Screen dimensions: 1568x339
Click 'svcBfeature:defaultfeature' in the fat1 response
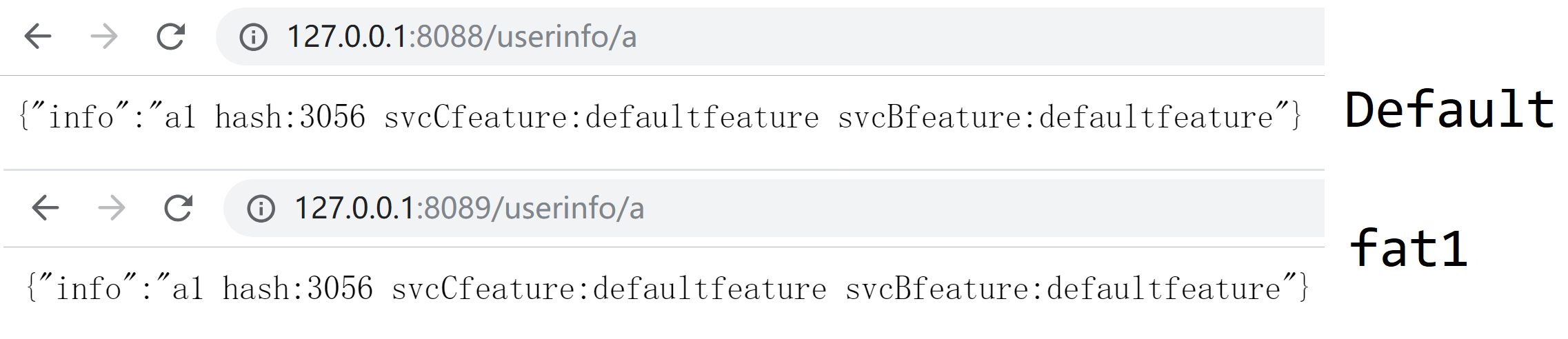(1063, 288)
